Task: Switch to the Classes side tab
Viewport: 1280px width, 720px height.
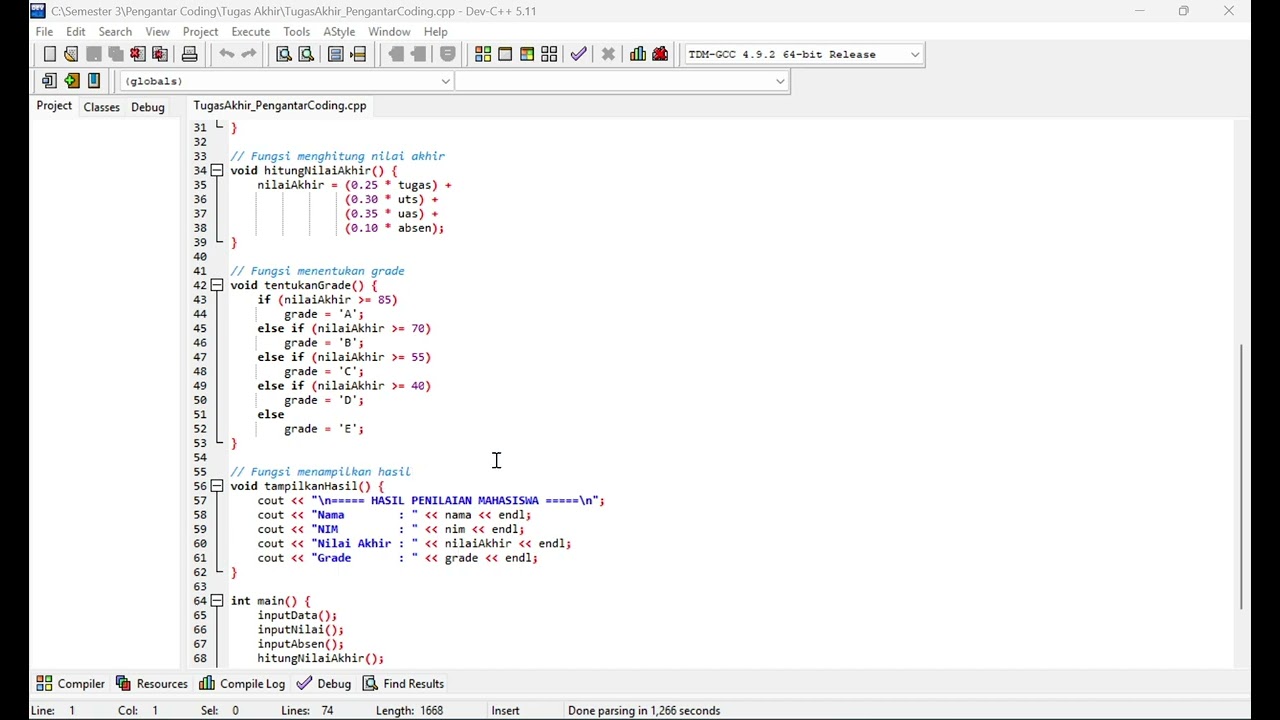Action: click(102, 107)
